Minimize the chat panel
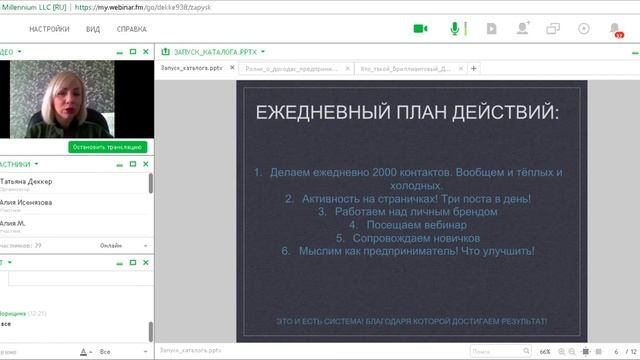640x360 pixels. 120,263
